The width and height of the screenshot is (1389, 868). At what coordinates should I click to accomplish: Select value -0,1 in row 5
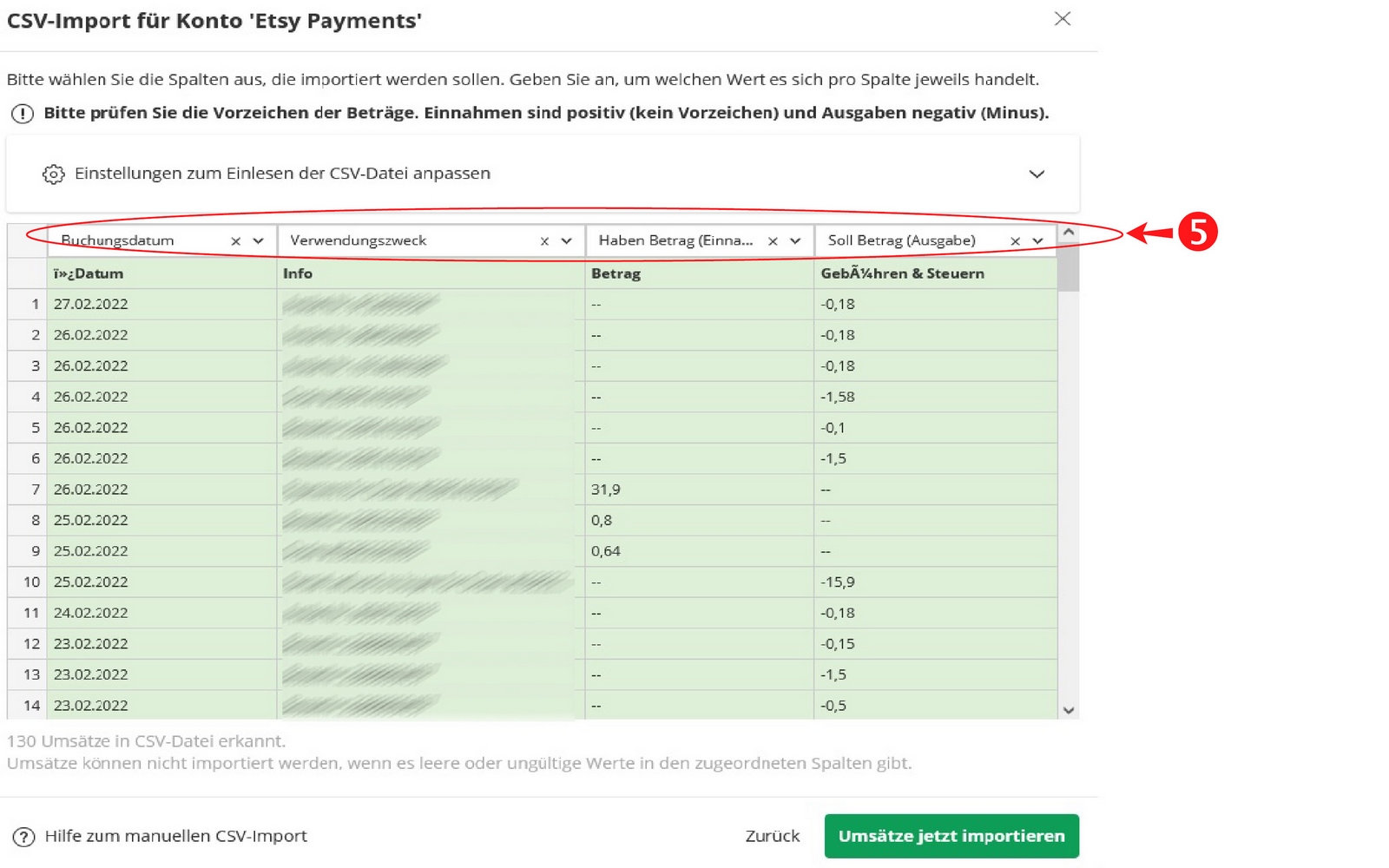[x=833, y=428]
